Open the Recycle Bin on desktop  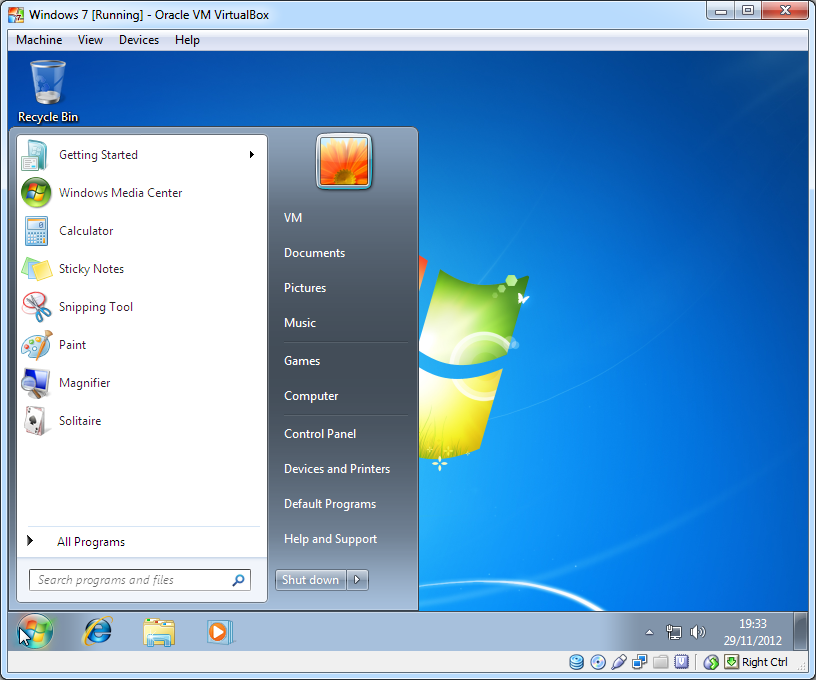click(47, 84)
